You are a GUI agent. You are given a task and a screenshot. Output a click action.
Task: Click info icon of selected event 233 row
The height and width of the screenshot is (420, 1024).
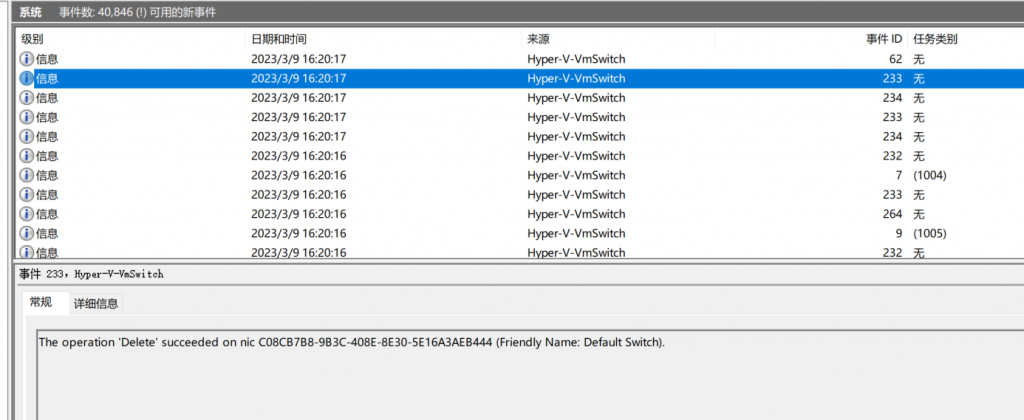coord(27,78)
